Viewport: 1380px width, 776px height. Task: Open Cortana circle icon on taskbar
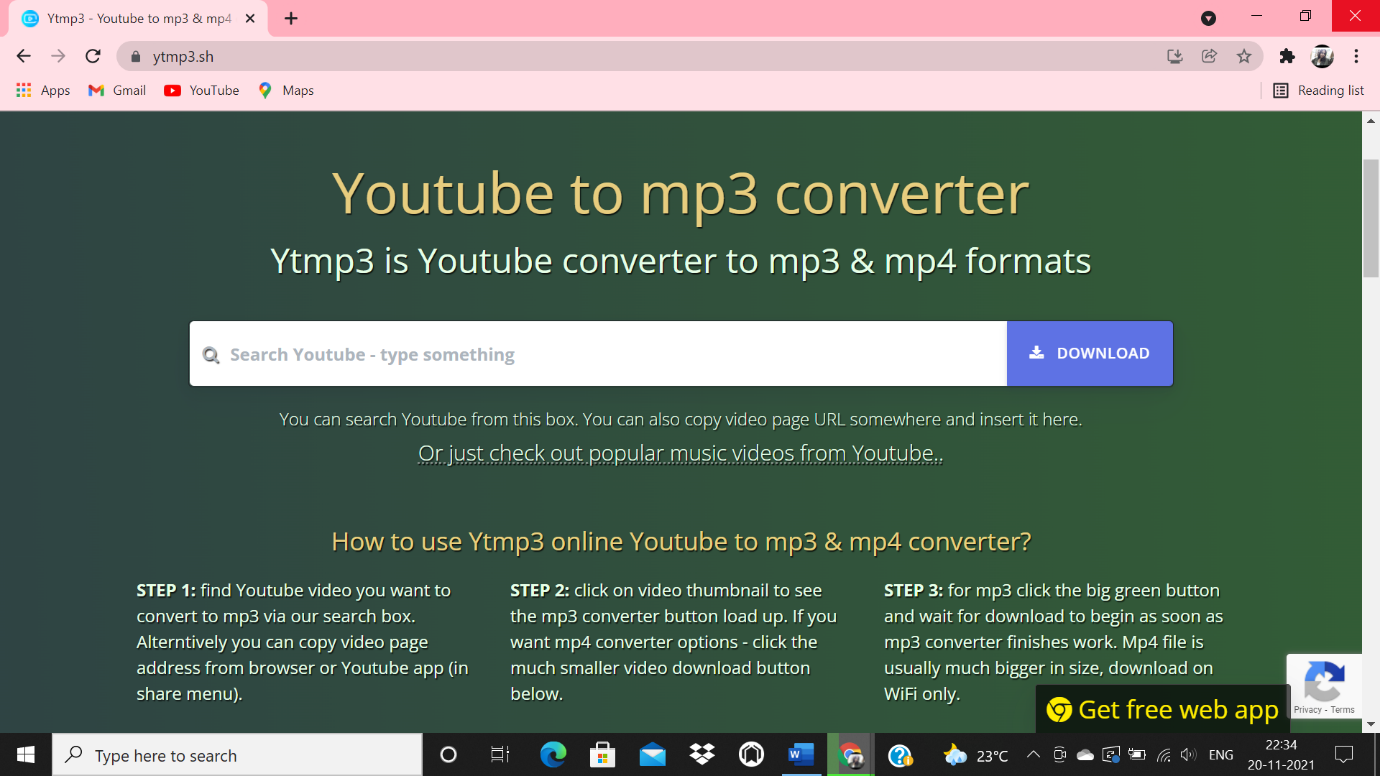448,755
